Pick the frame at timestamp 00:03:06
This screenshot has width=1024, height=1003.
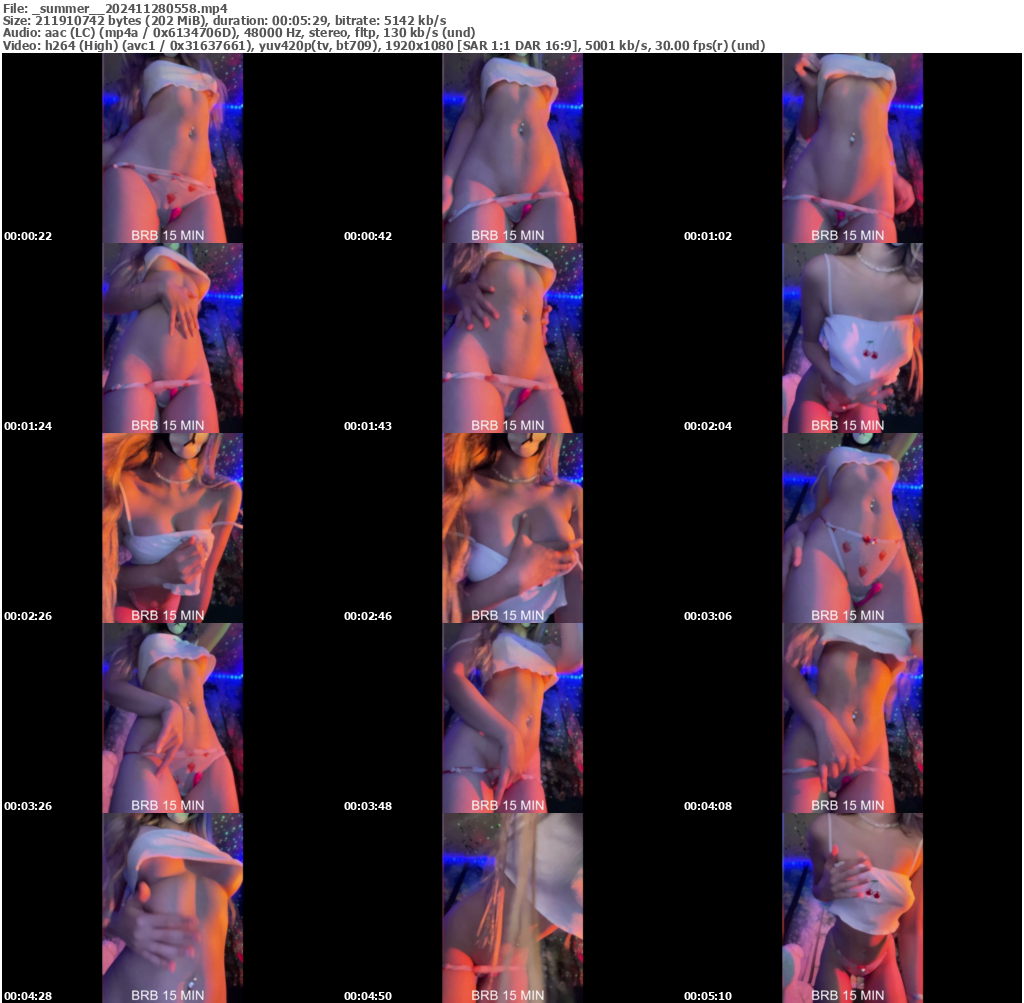[852, 528]
